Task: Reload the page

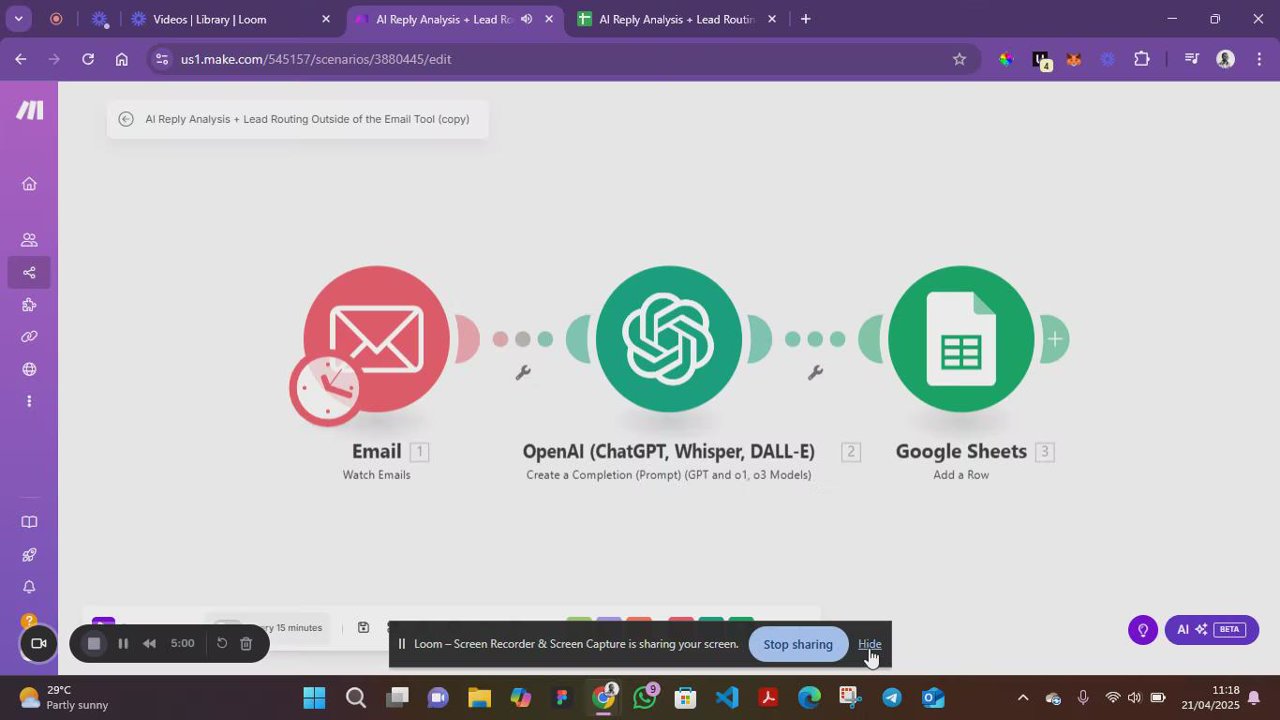Action: coord(88,59)
